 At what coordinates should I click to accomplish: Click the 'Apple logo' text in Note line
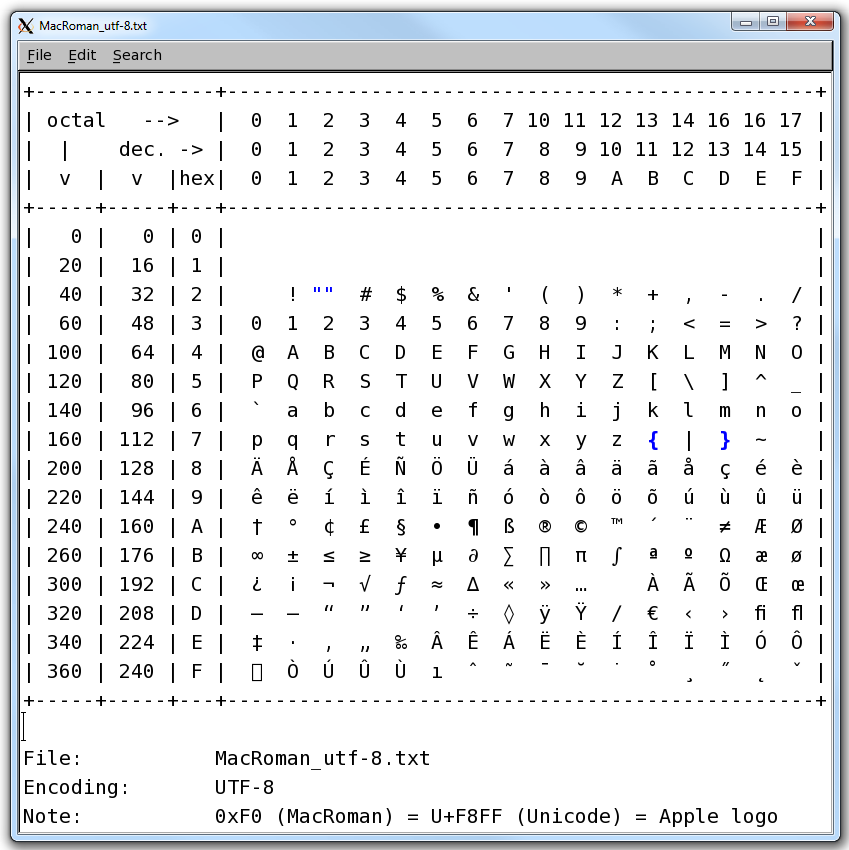718,817
